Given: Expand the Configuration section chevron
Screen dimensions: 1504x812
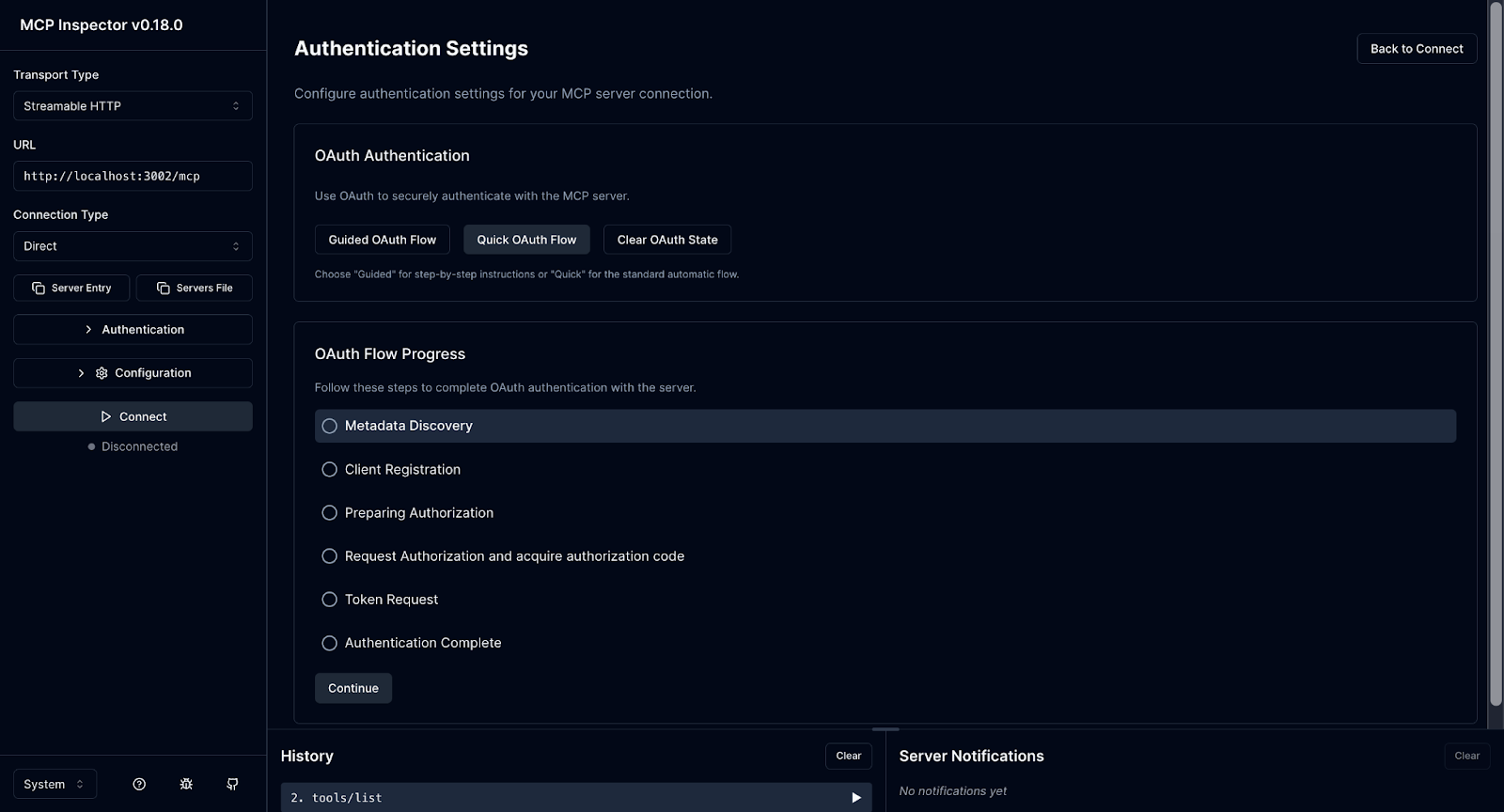Looking at the screenshot, I should coord(81,373).
